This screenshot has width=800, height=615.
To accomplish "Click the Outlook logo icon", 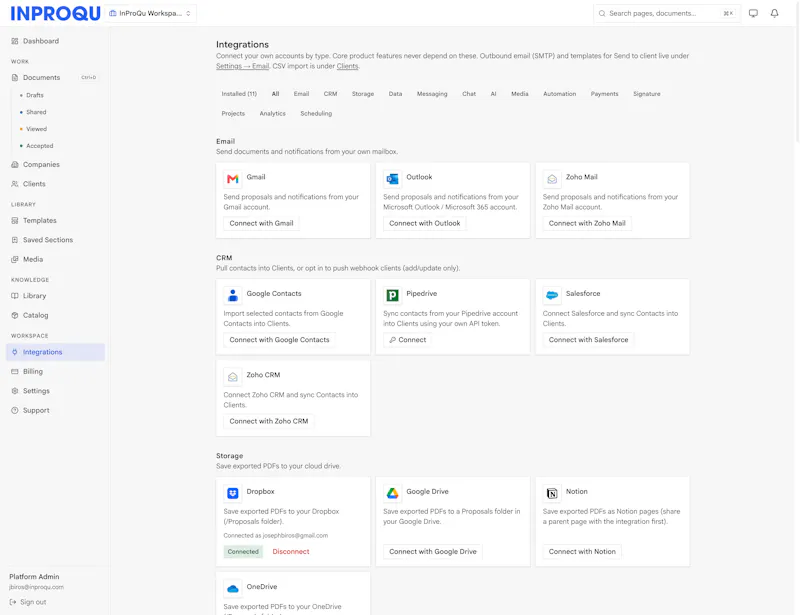I will (x=392, y=179).
